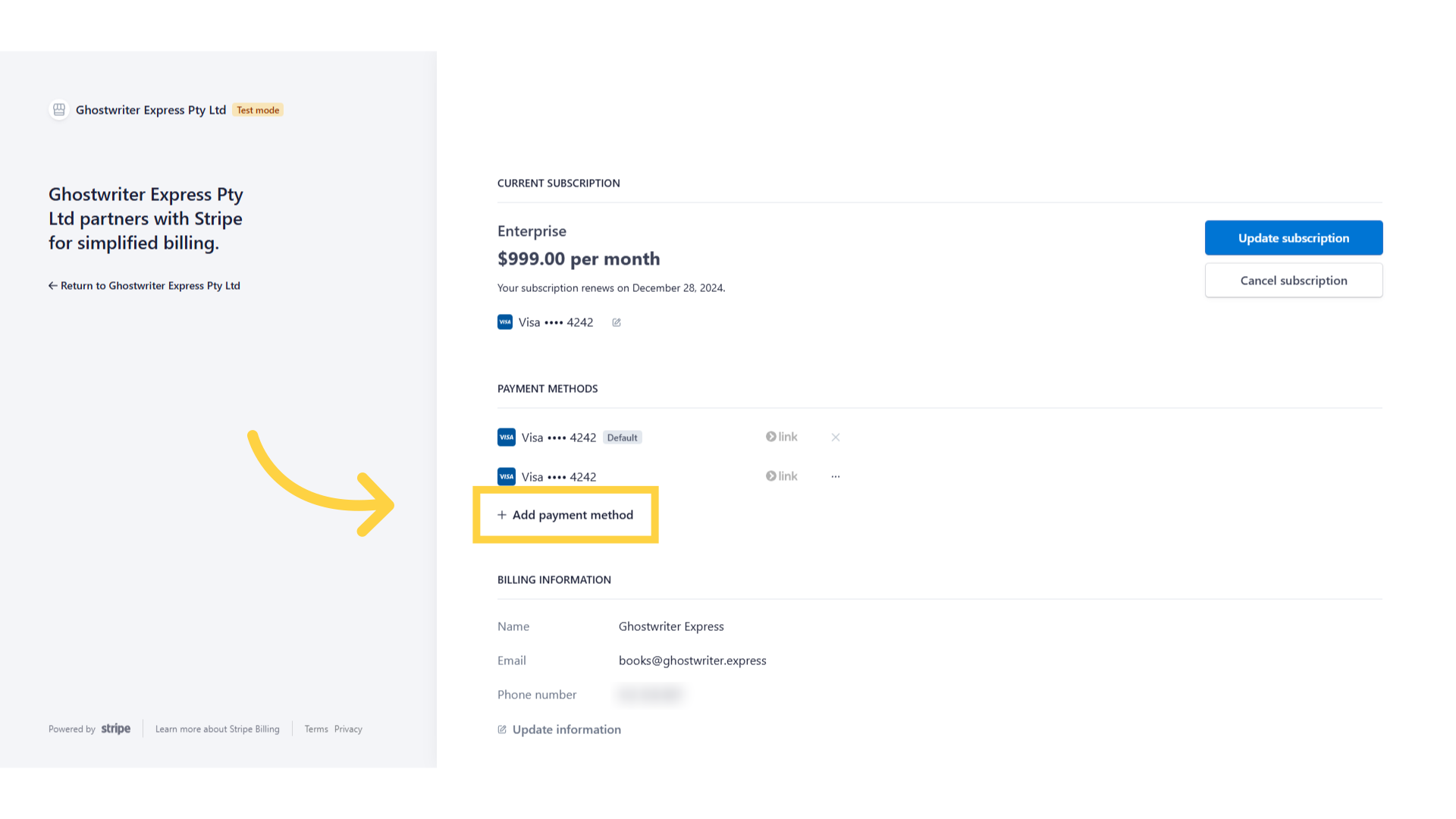Click the Cancel subscription button
This screenshot has width=1456, height=819.
pos(1294,281)
